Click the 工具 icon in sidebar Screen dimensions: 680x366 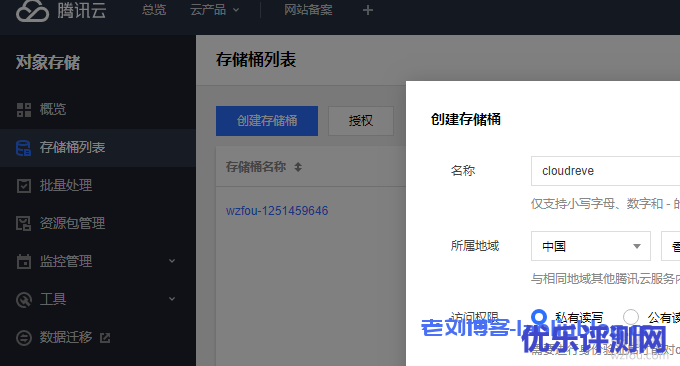(x=24, y=300)
